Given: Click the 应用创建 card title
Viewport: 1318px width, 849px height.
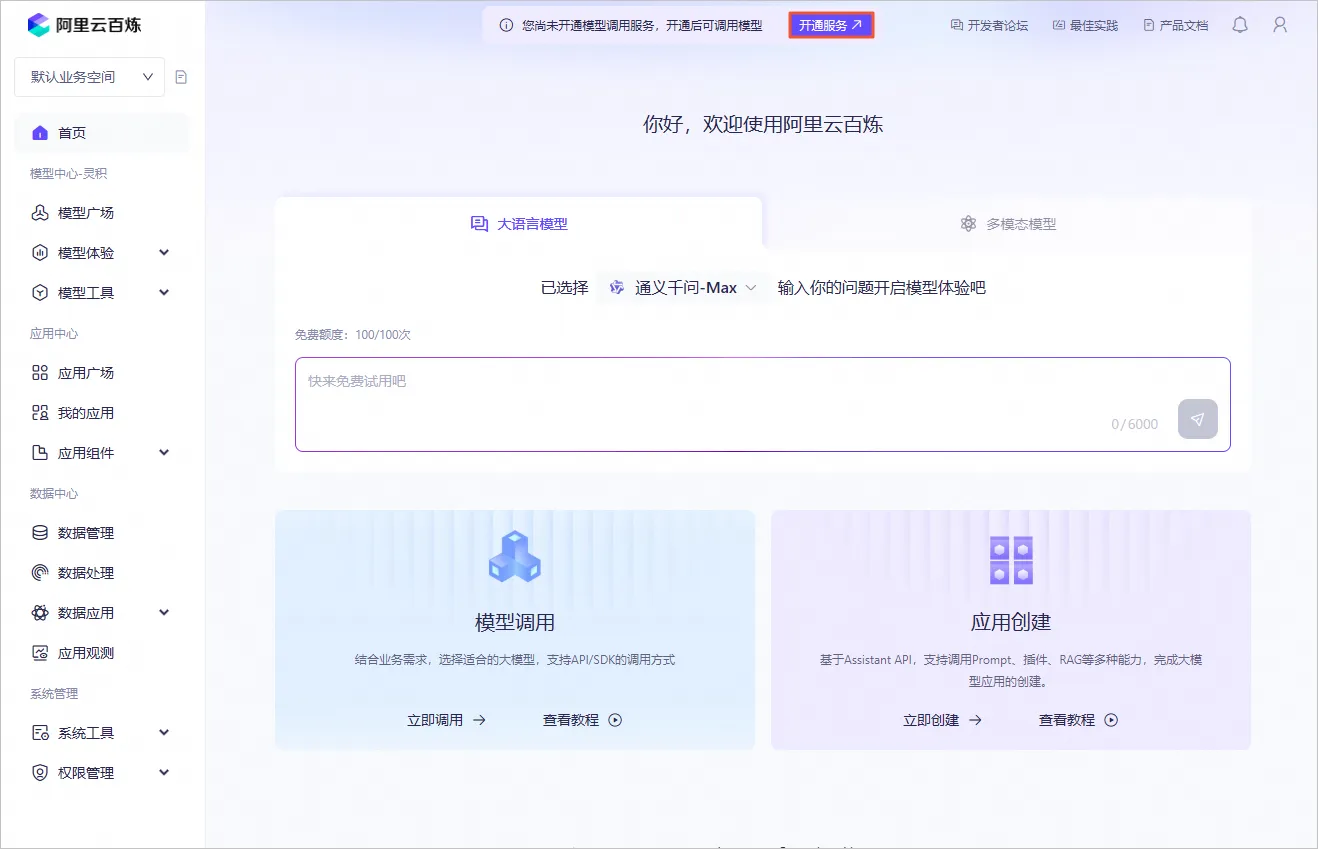Looking at the screenshot, I should [1011, 622].
